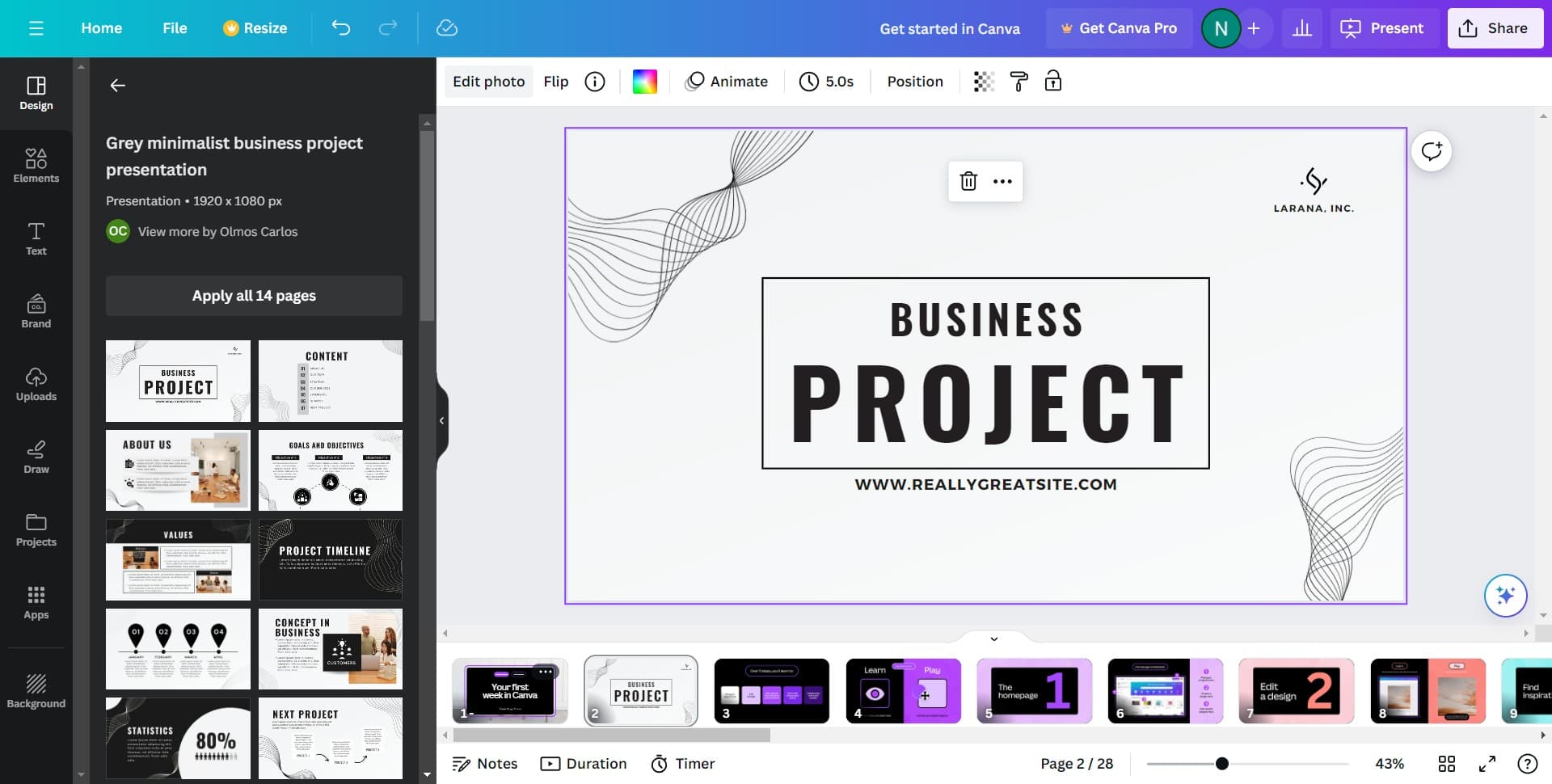Collapse the side panel with arrow handle

click(x=441, y=420)
